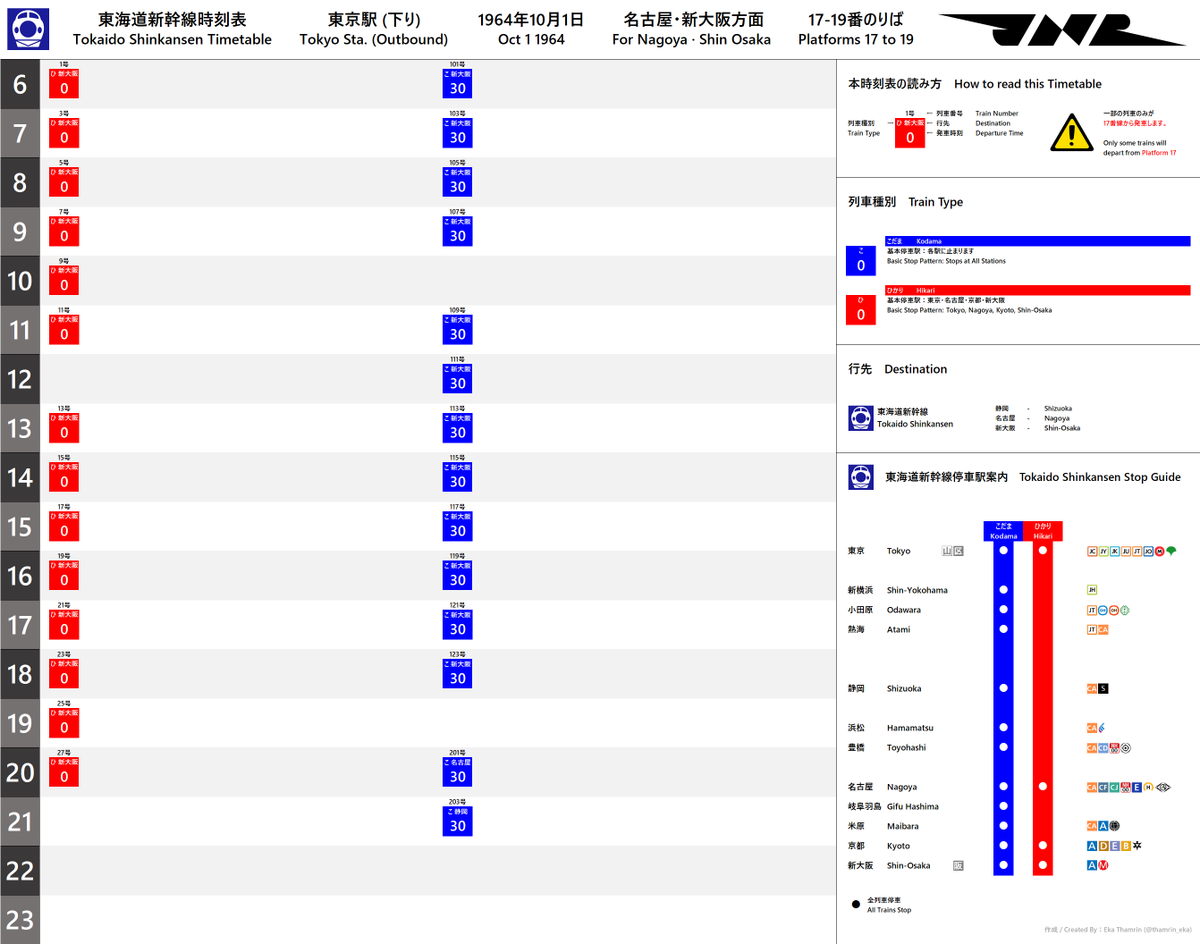Click the blue Kodama sample box under Train Type
The height and width of the screenshot is (944, 1200).
(x=861, y=260)
